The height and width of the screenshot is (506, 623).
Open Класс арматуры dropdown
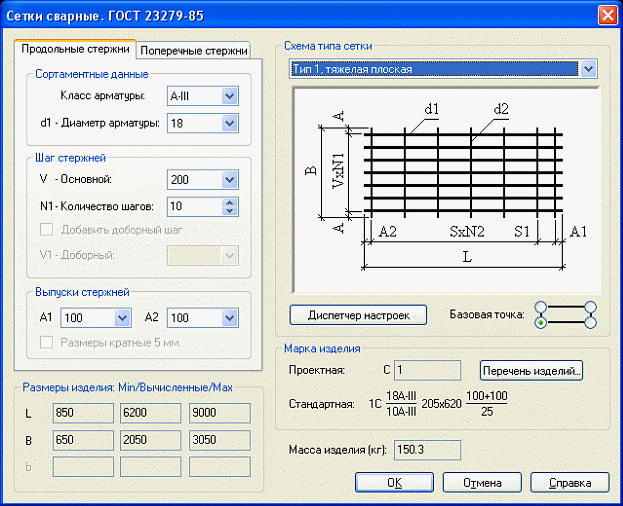[230, 96]
